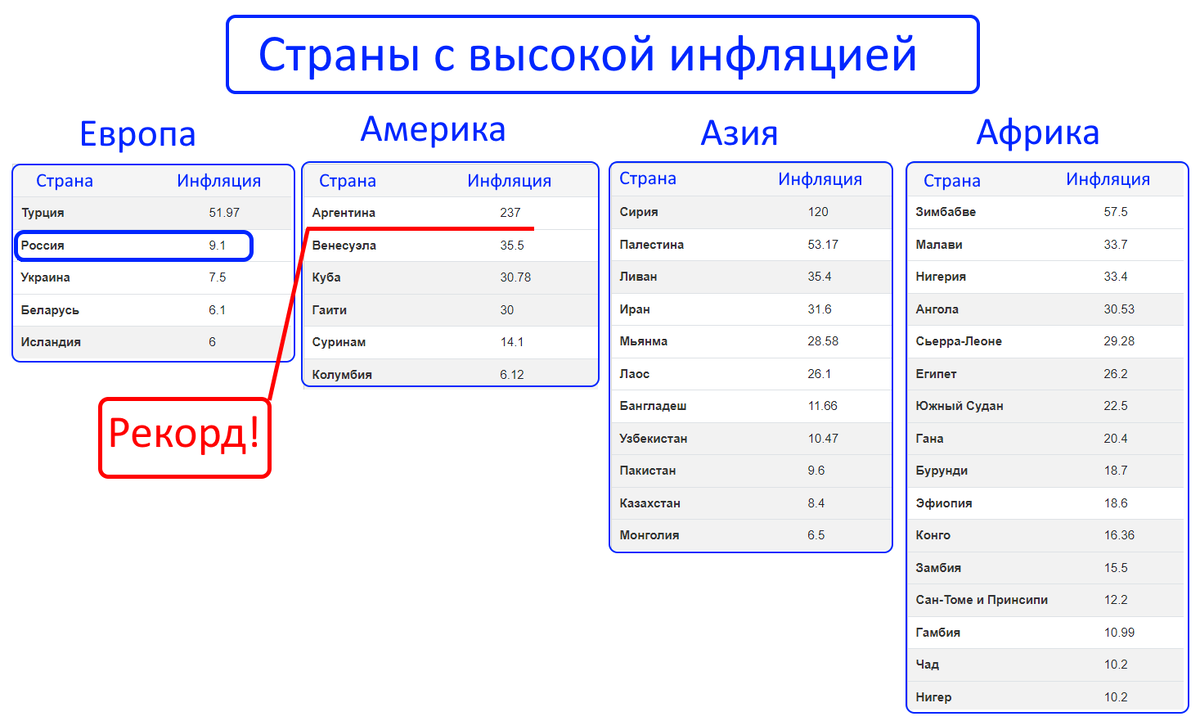Click the title 'Страны с высокой инфляцией'
1200x721 pixels.
(x=588, y=55)
